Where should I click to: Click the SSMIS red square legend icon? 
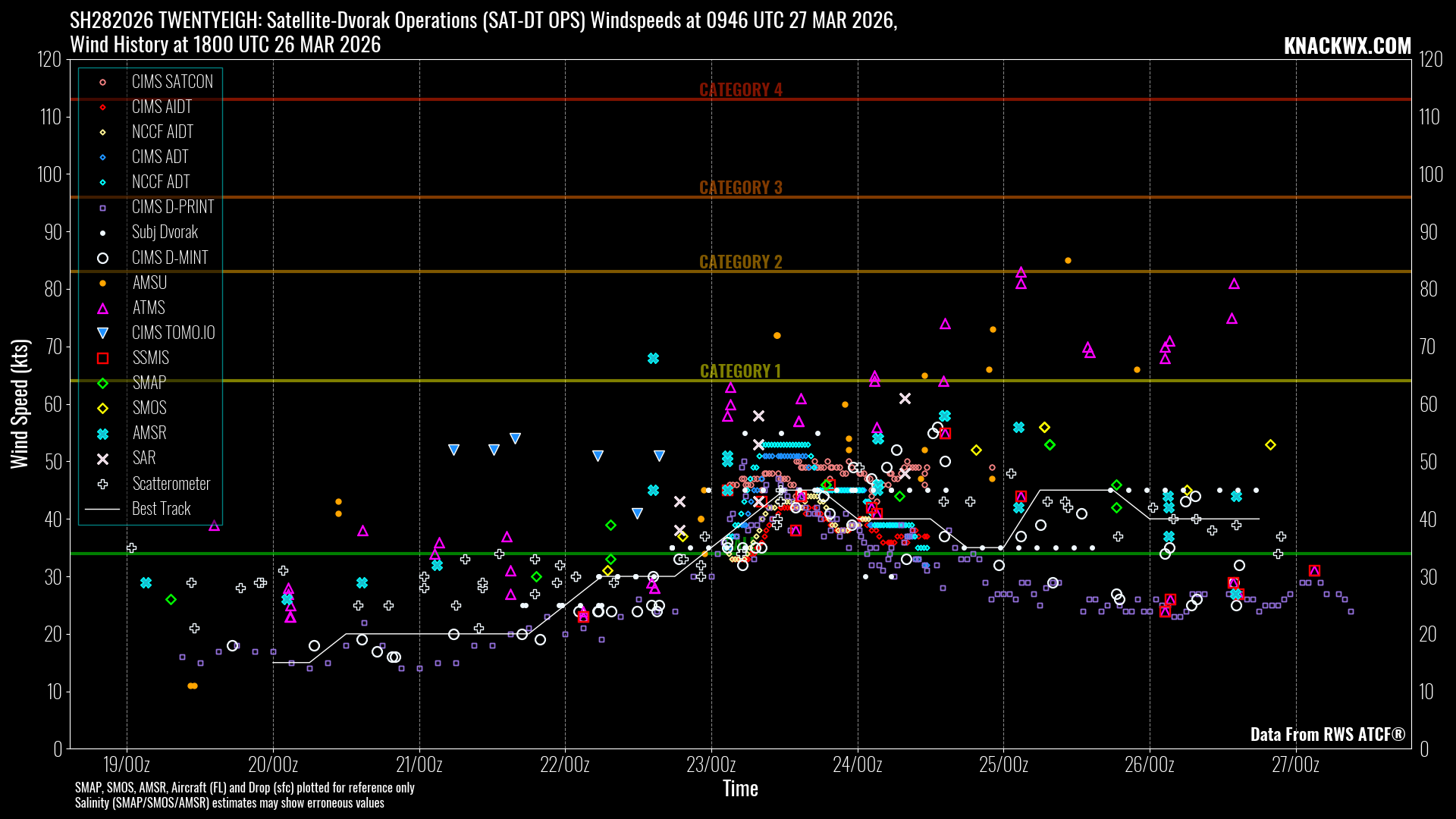coord(102,358)
